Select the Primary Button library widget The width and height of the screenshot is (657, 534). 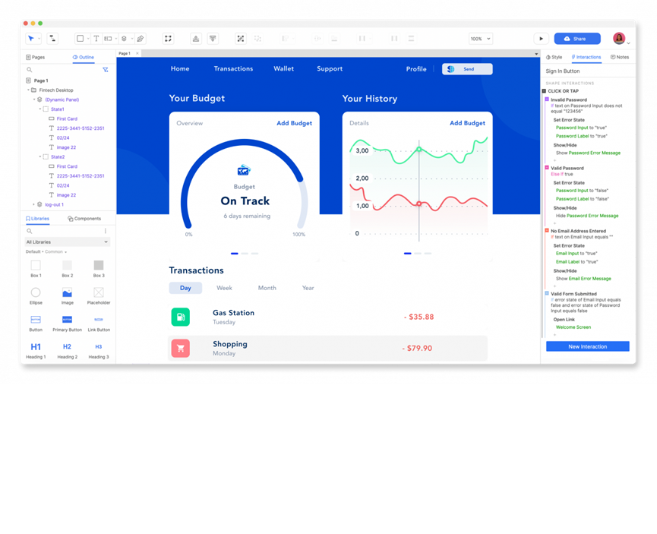[x=67, y=320]
